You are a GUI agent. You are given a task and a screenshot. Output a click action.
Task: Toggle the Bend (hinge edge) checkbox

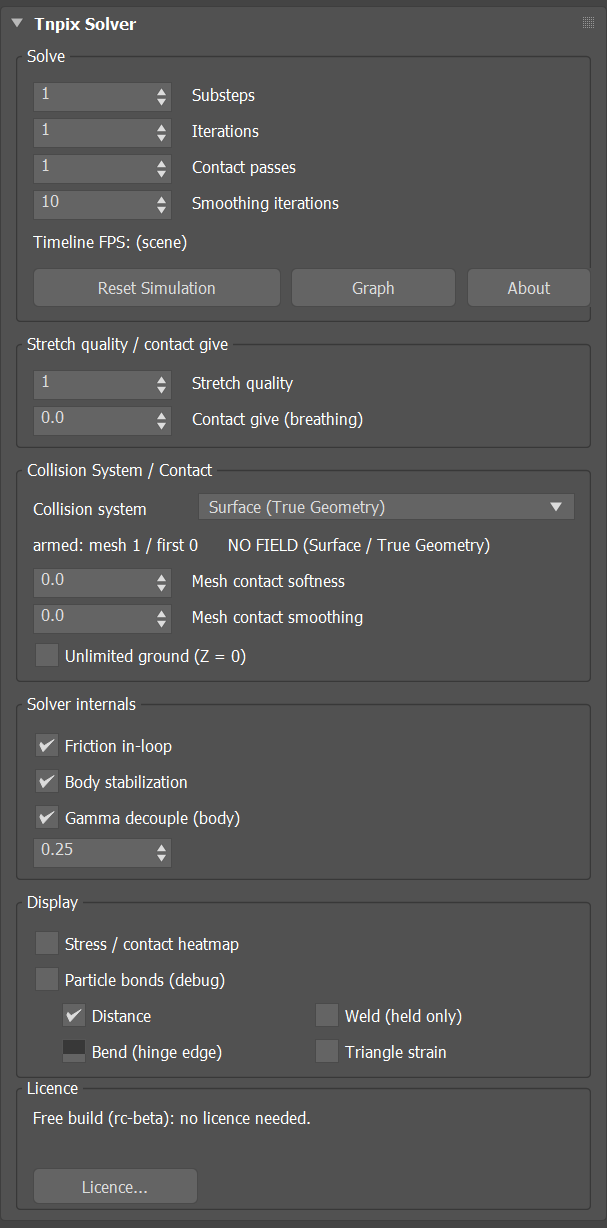[x=74, y=1052]
